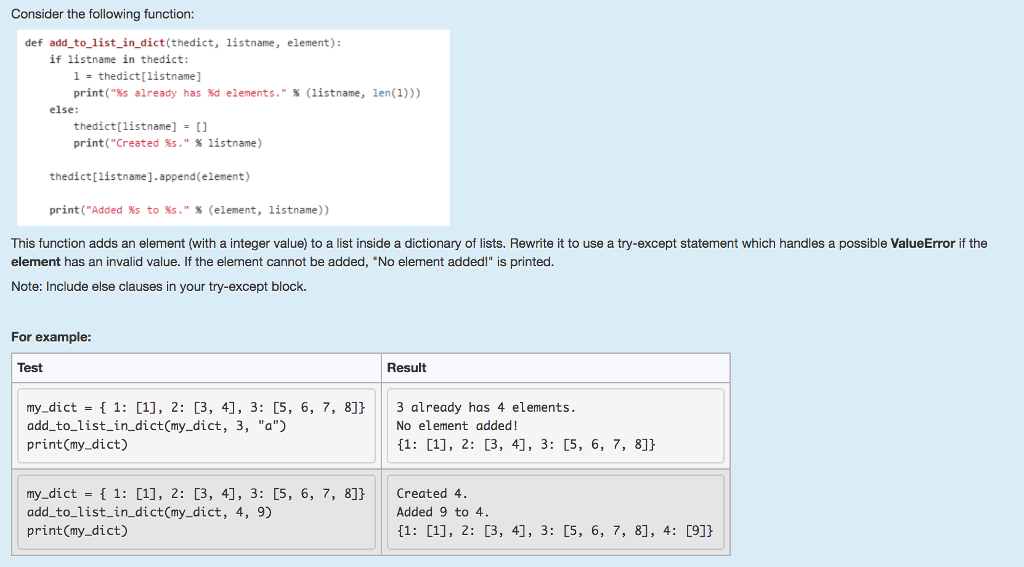Click the 'Result' column header
This screenshot has width=1024, height=567.
point(406,368)
